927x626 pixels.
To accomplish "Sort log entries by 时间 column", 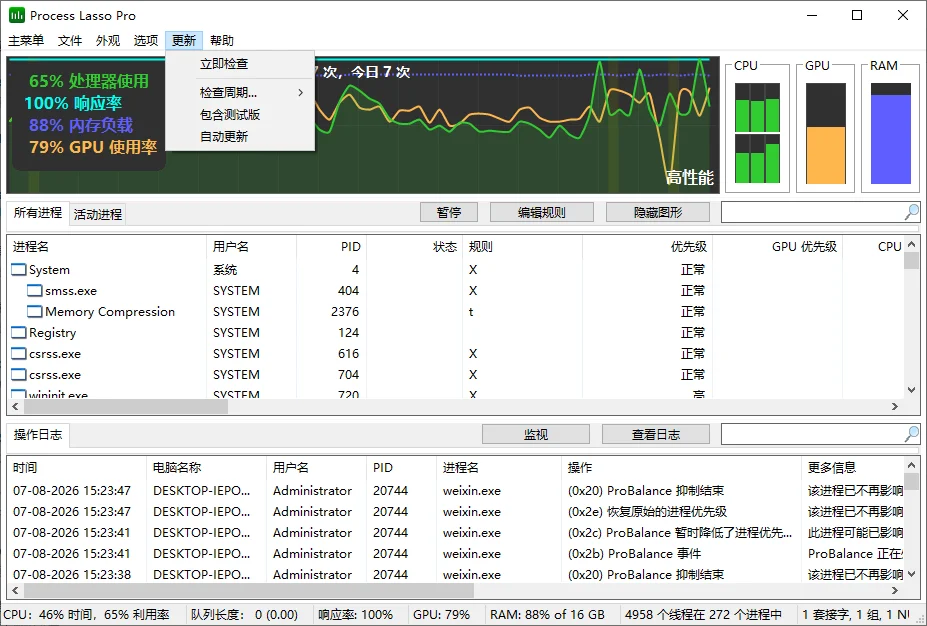I will coord(76,468).
